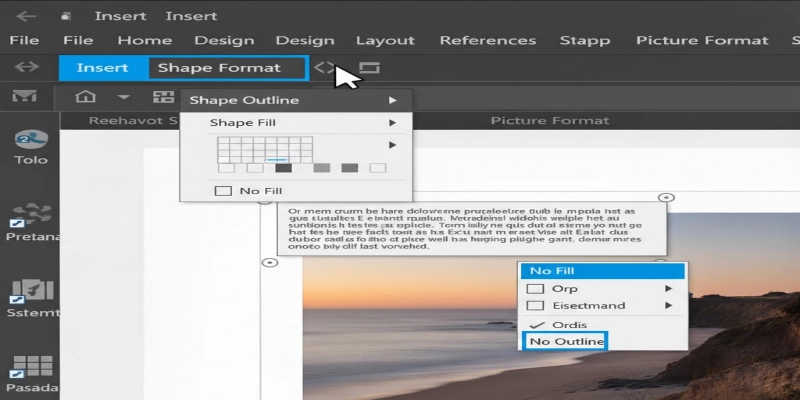Pick the dark gray color swatch

click(283, 168)
